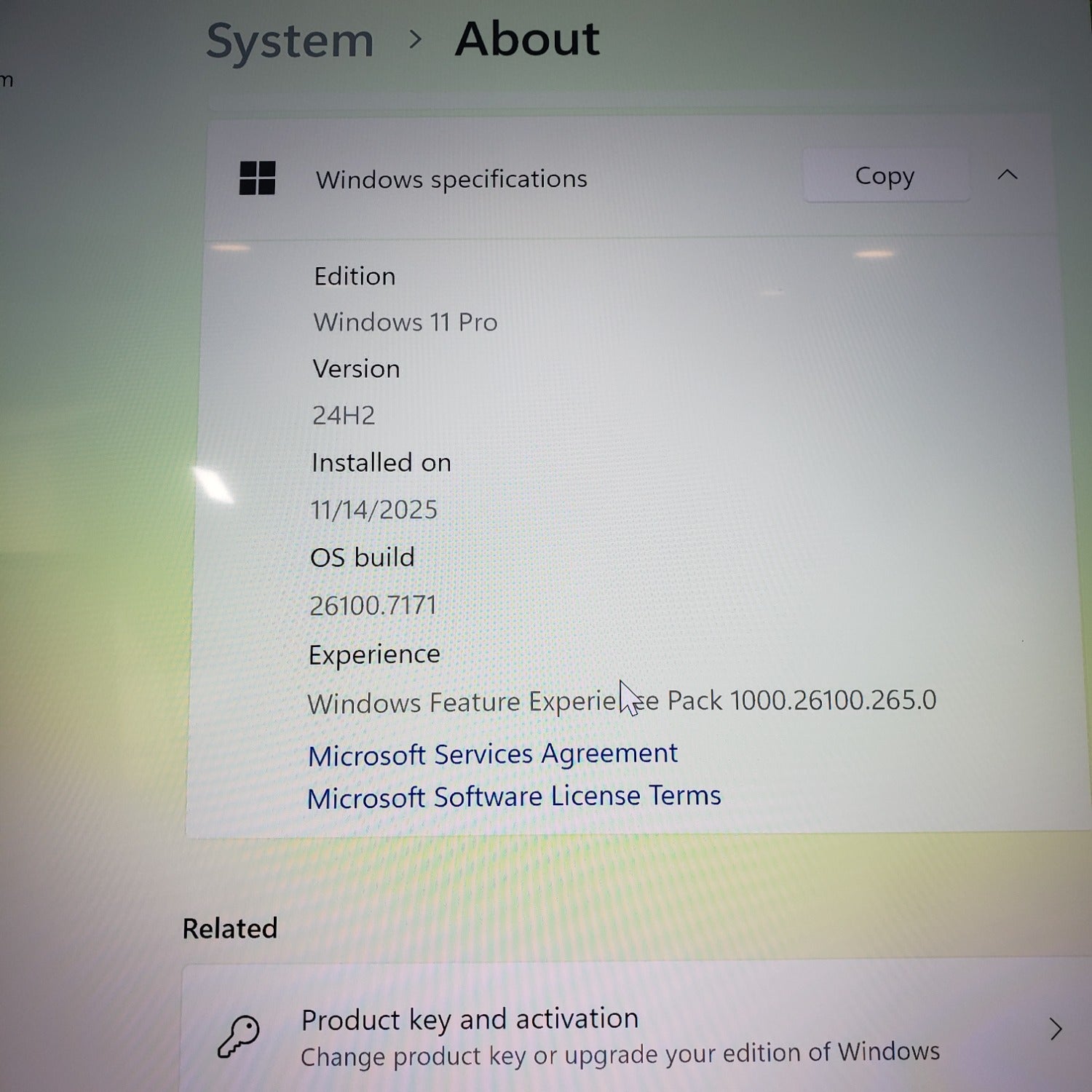The image size is (1092, 1092).
Task: Click the installed date 11/14/2025
Action: pyautogui.click(x=374, y=510)
